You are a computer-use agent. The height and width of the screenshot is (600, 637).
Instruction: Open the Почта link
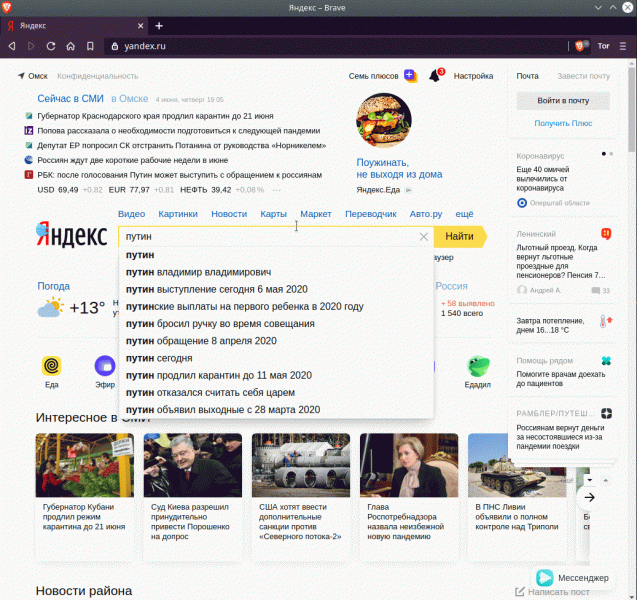click(527, 76)
